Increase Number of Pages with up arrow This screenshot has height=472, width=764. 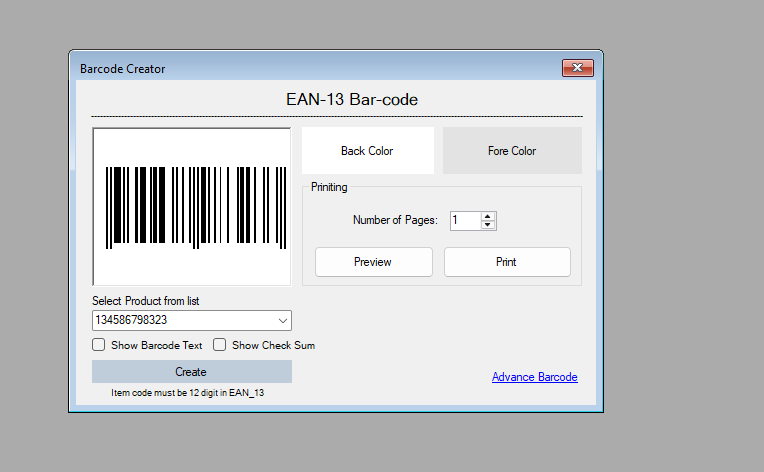[488, 216]
